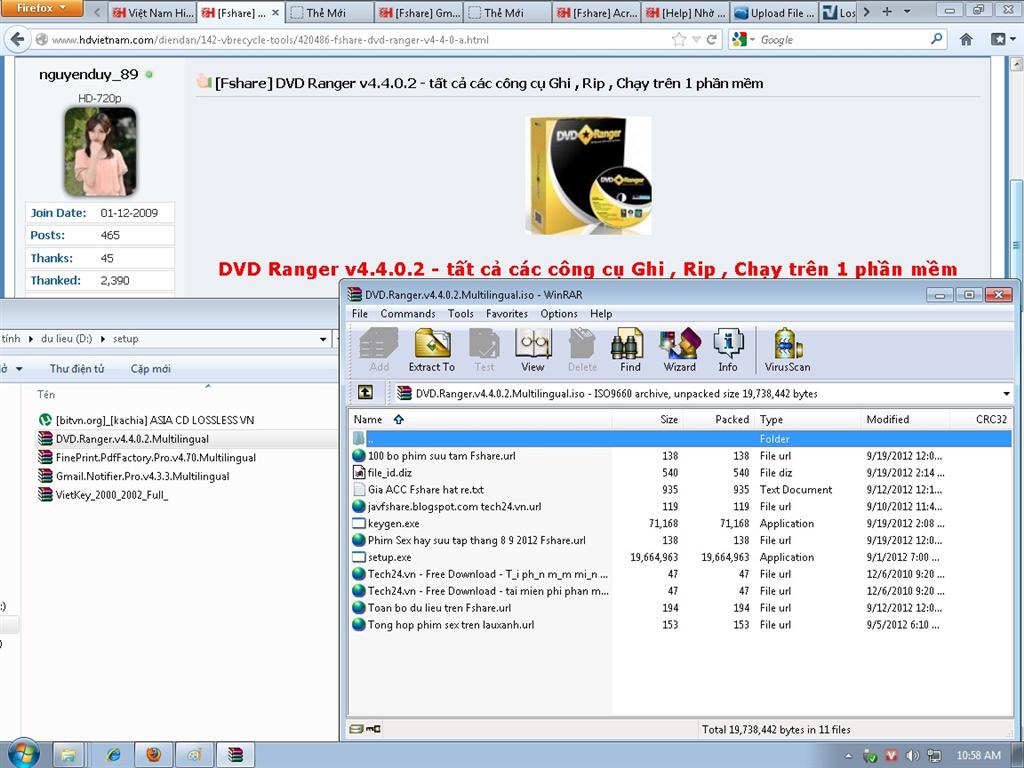Select Gmail.Notifier.Pro.v4.3.3.Multilingual in Explorer
Image resolution: width=1024 pixels, height=768 pixels.
(142, 476)
